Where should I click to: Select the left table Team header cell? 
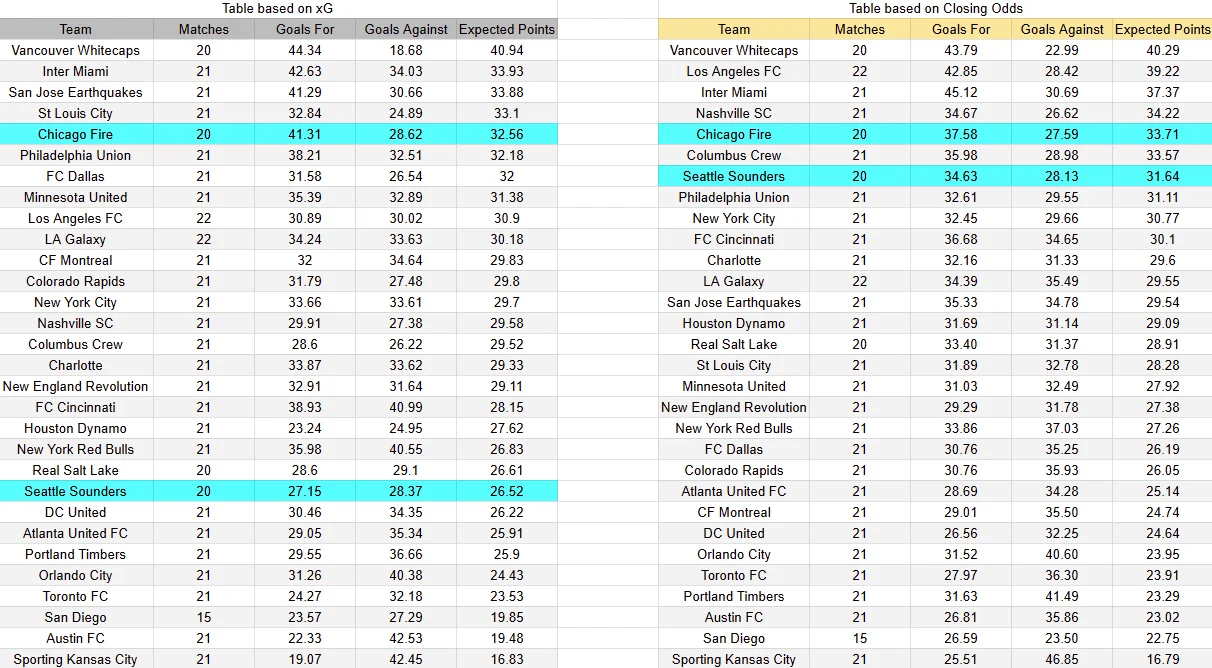(76, 29)
